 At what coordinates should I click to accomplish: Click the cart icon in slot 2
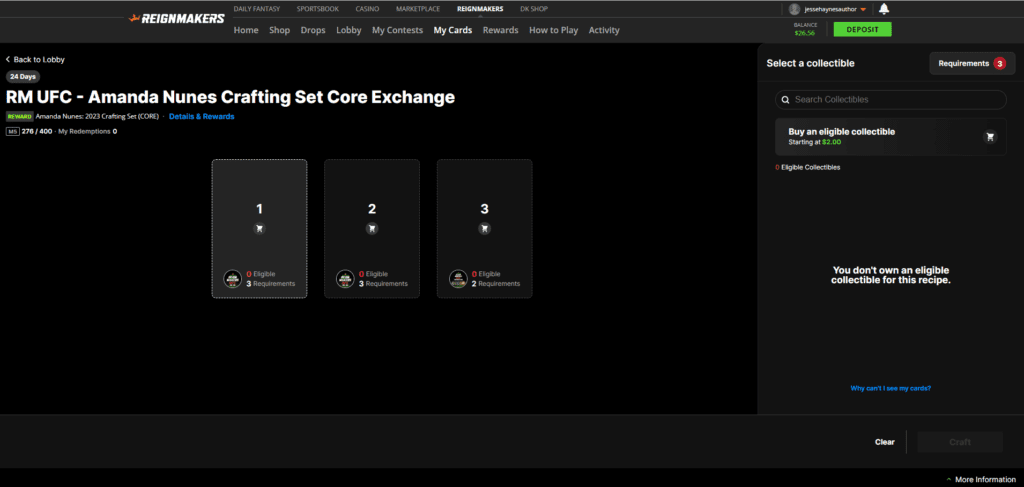pos(372,228)
